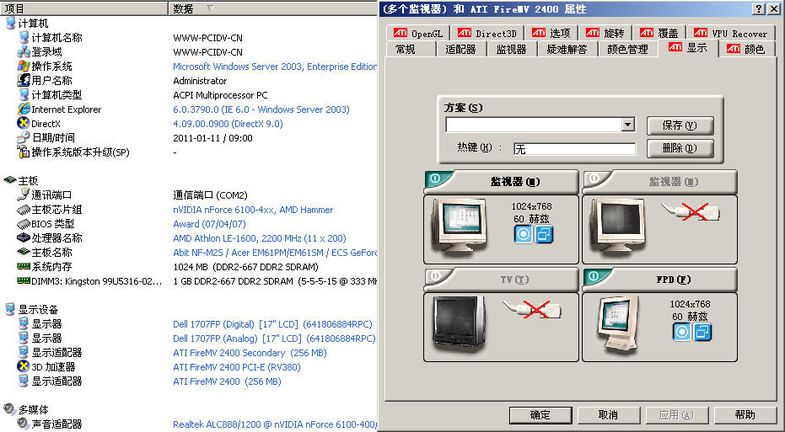Open the nVIDIA nForce 6100-4xx chipset link

click(x=253, y=210)
